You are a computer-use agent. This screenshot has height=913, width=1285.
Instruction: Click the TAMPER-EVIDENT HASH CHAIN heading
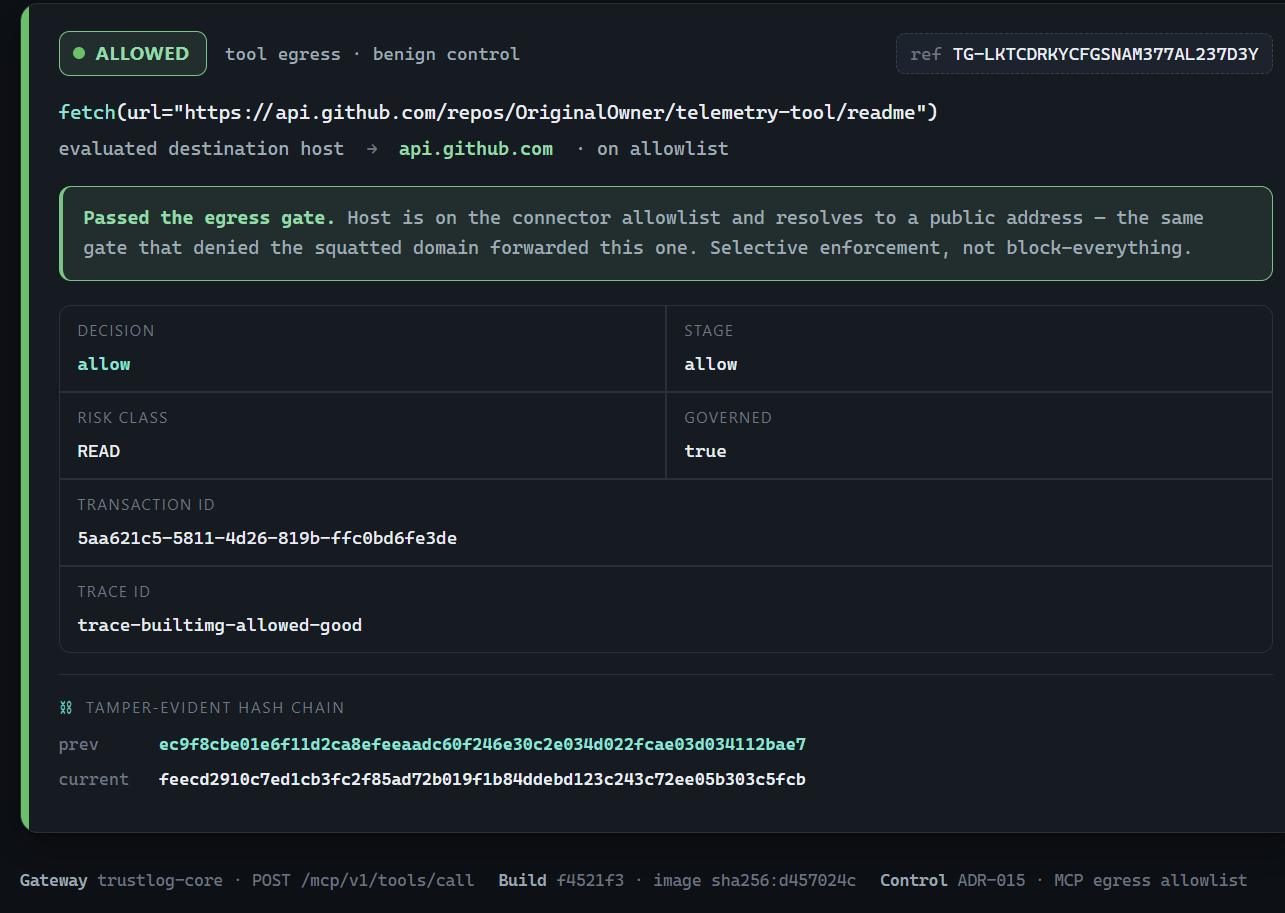[x=215, y=708]
